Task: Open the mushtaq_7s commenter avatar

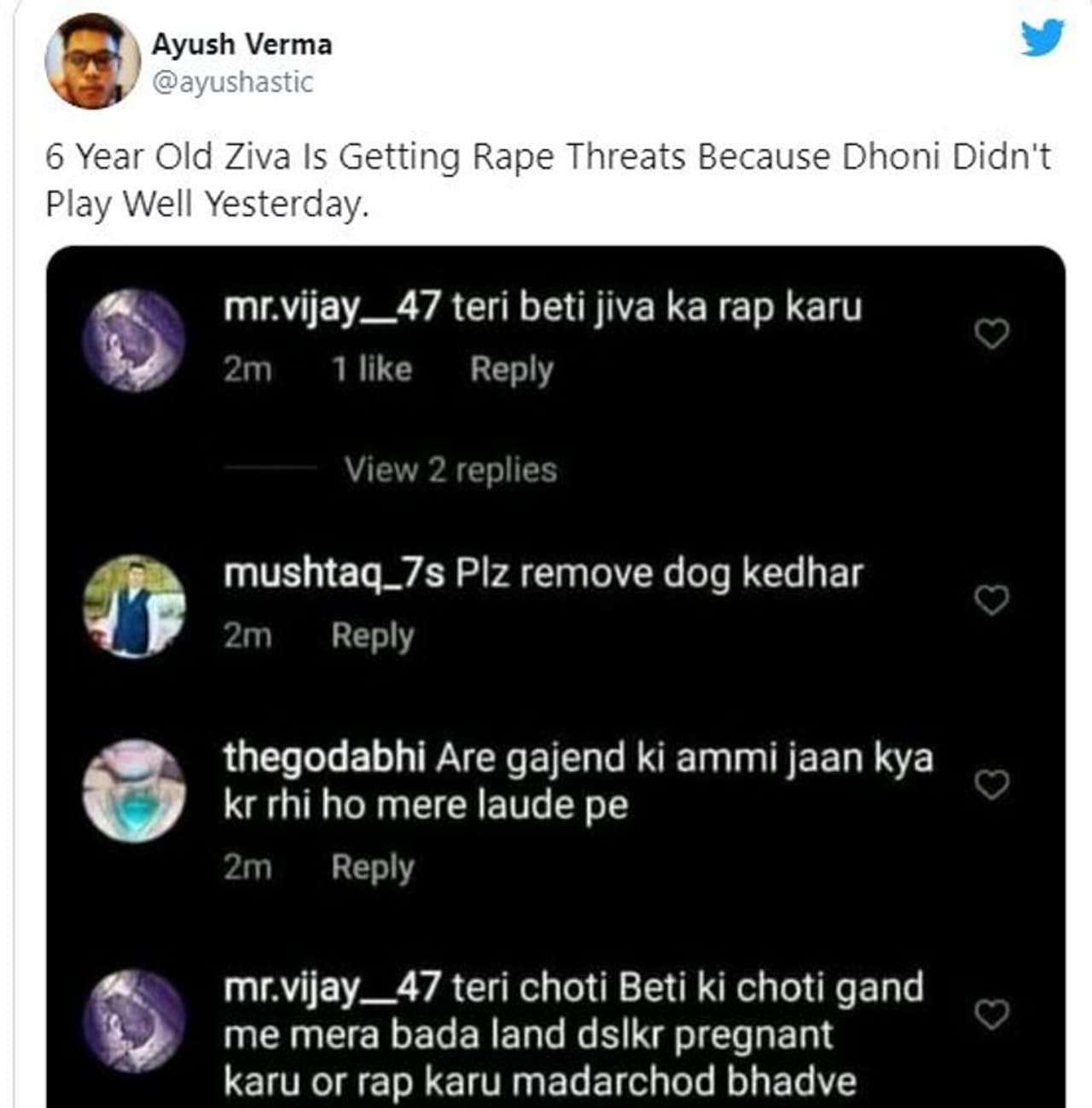Action: 134,606
